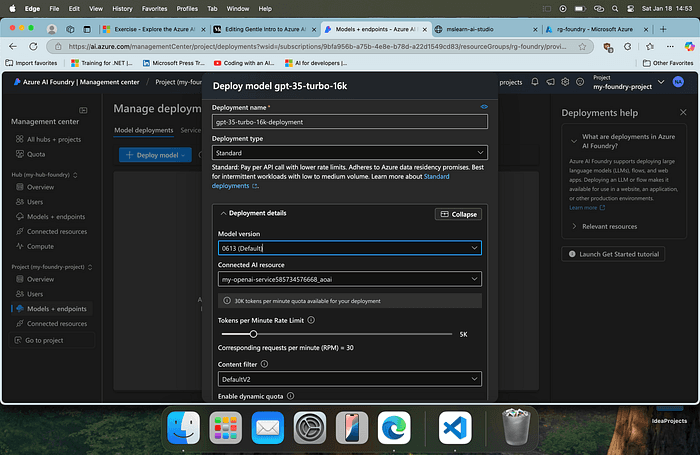Adjust the Tokens per Minute slider handle

[x=253, y=334]
